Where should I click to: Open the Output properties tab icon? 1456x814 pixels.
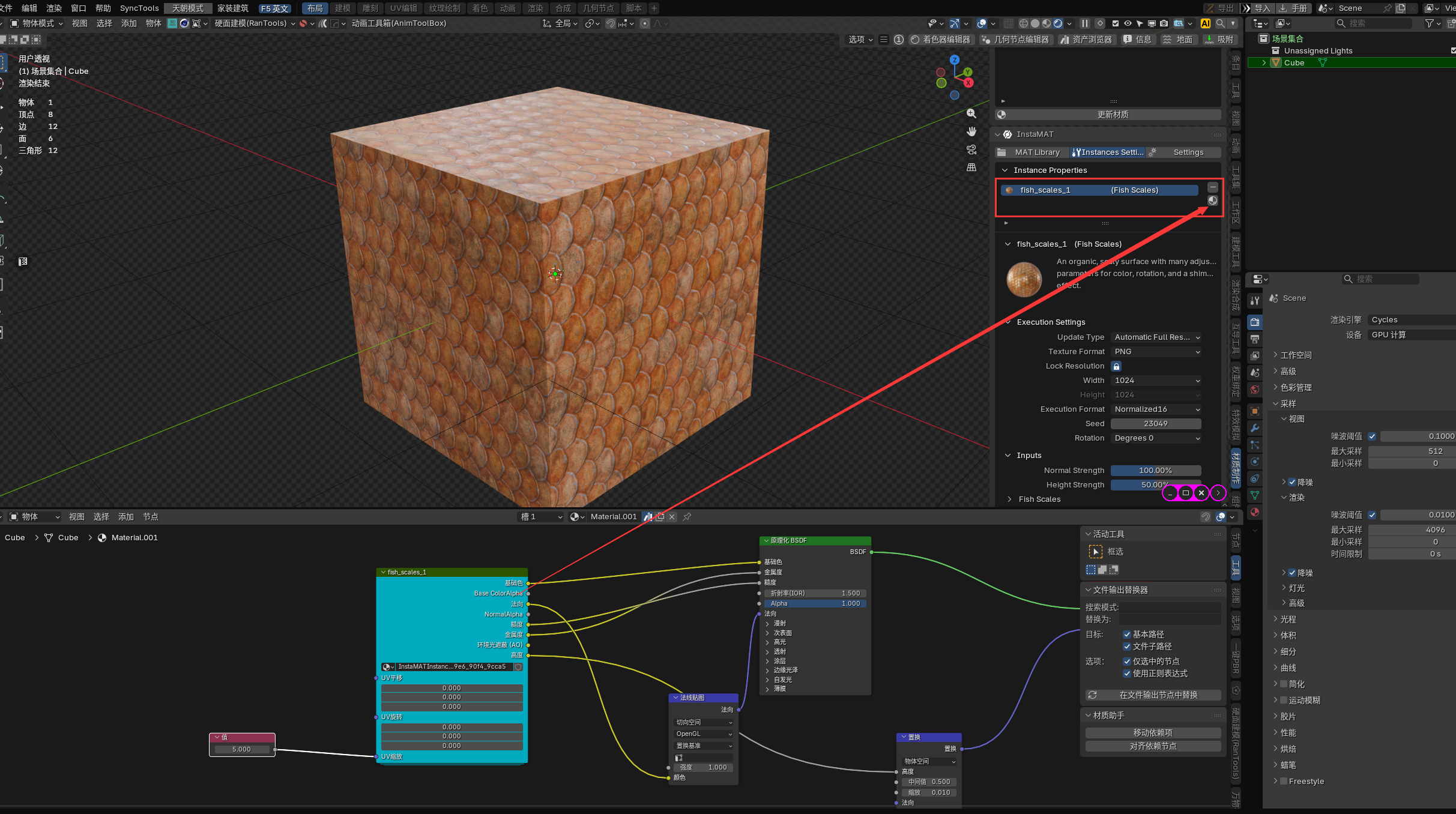click(1255, 339)
